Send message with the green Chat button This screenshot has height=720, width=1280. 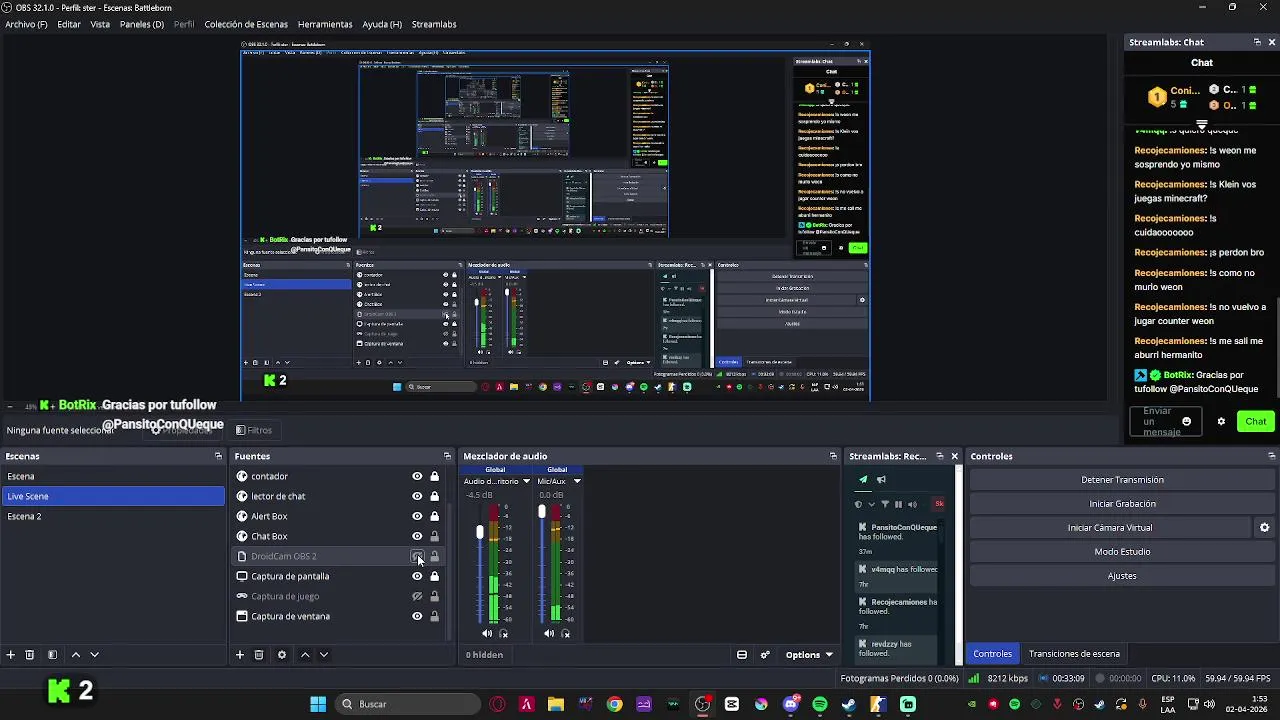coord(1255,422)
